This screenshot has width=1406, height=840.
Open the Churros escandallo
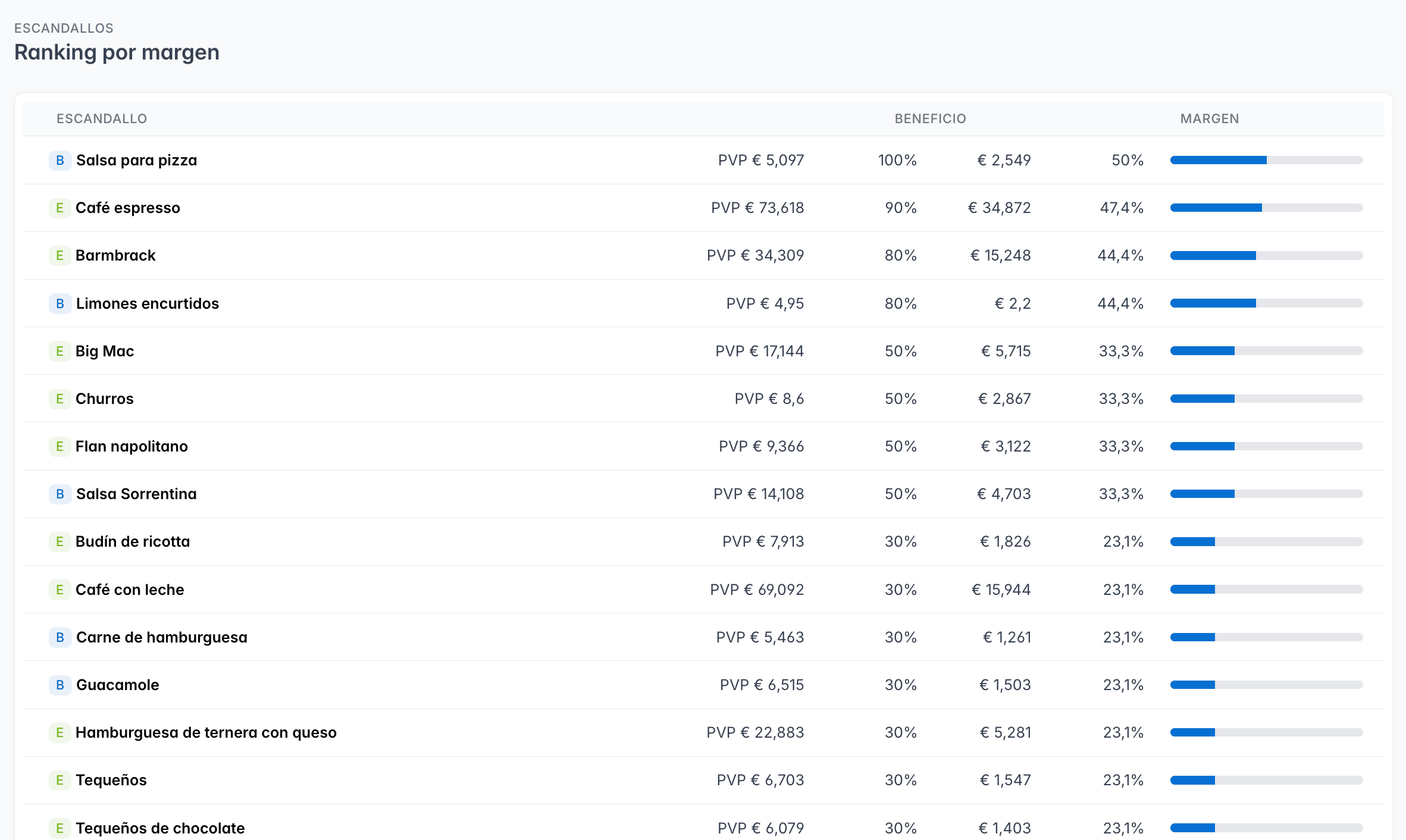click(x=104, y=399)
